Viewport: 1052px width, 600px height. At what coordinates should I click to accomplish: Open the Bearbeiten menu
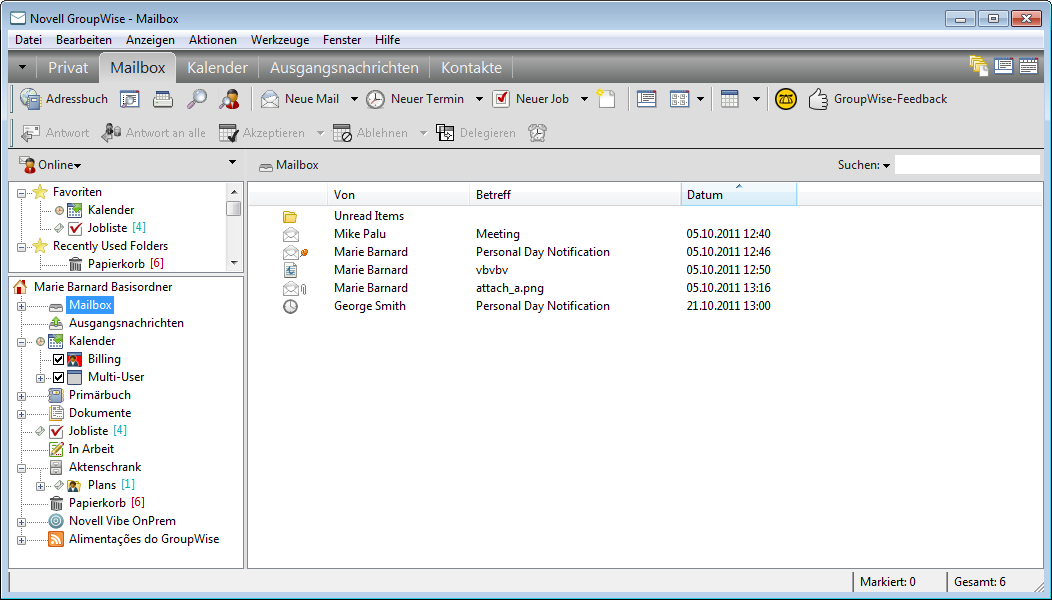[x=84, y=40]
